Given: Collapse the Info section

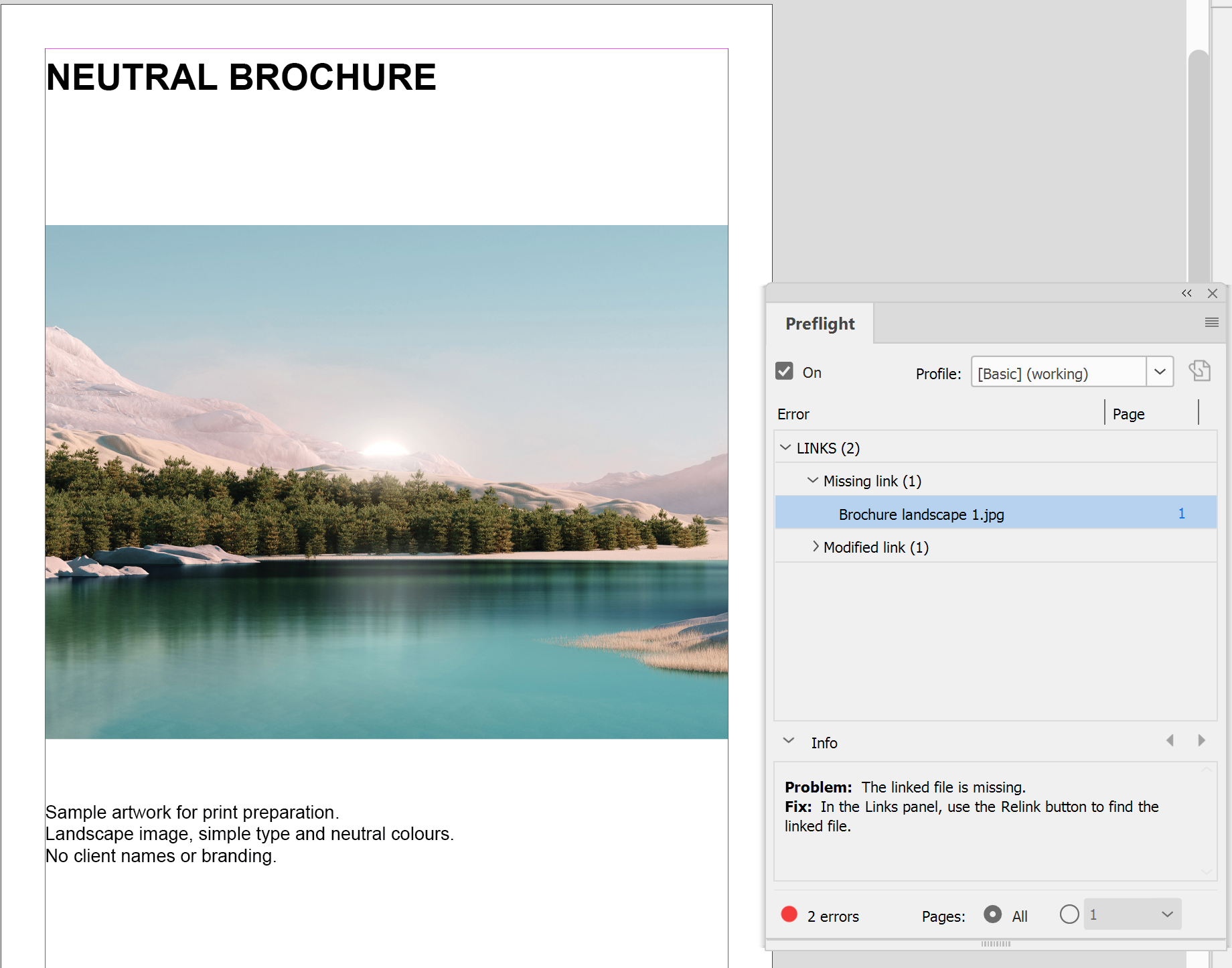Looking at the screenshot, I should (789, 741).
